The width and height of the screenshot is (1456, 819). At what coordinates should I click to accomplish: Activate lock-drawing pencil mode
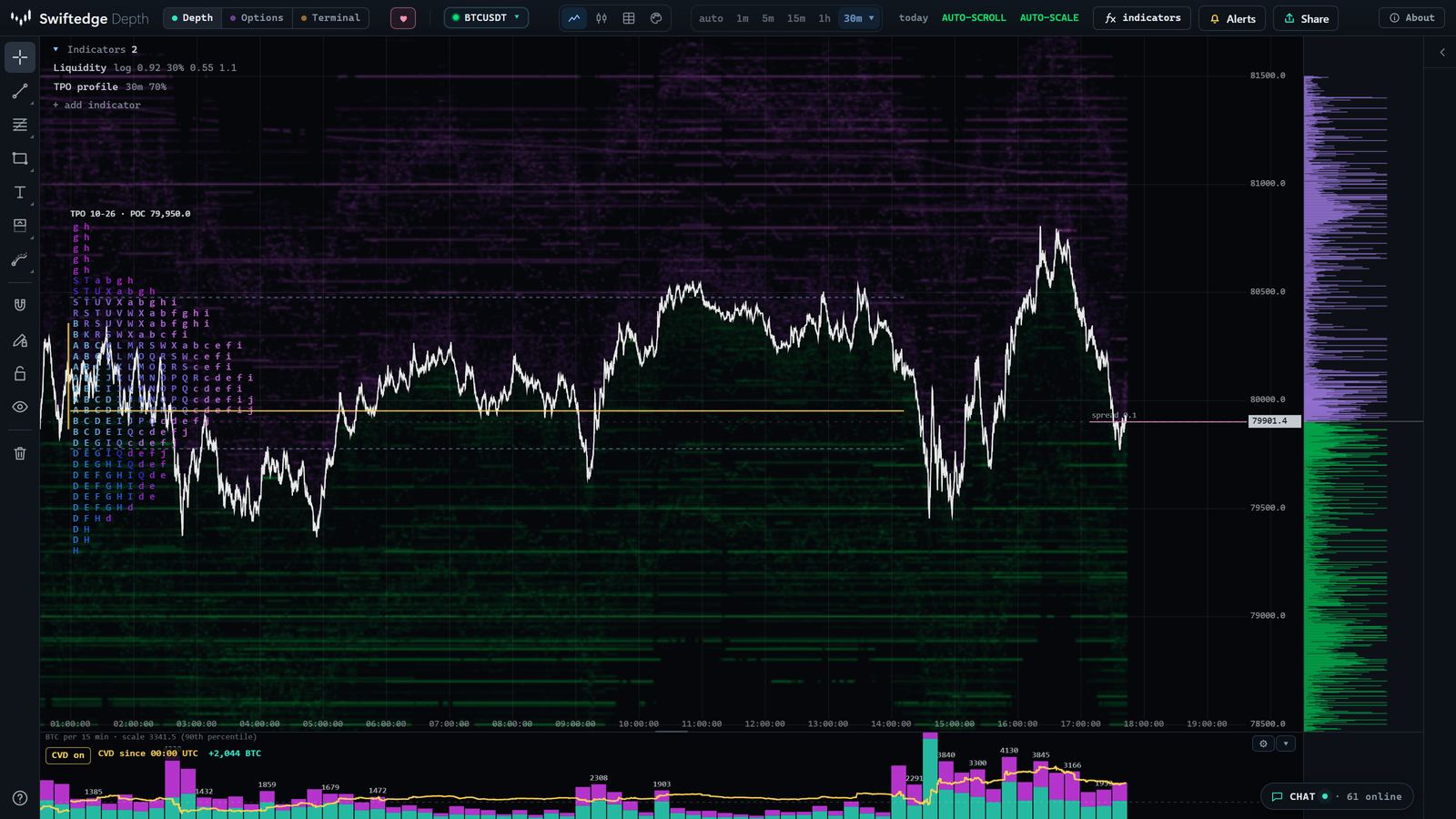pyautogui.click(x=20, y=339)
